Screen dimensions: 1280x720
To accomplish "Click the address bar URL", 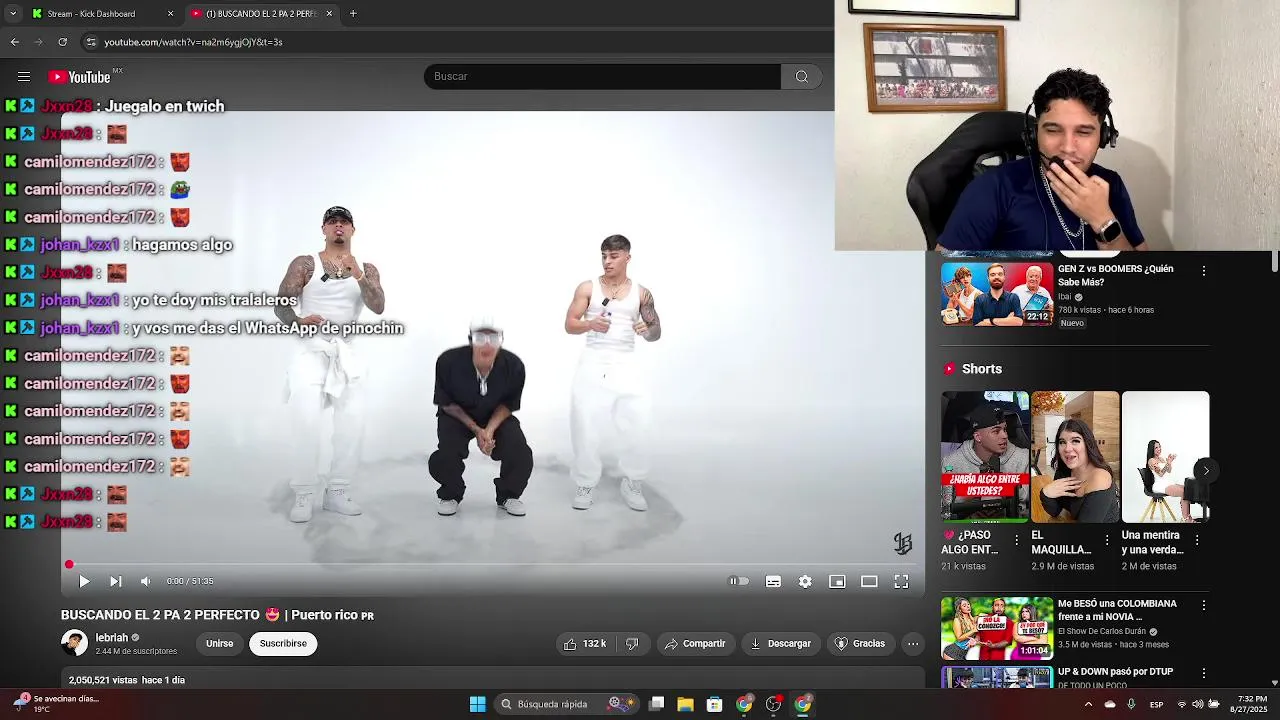I will point(194,42).
